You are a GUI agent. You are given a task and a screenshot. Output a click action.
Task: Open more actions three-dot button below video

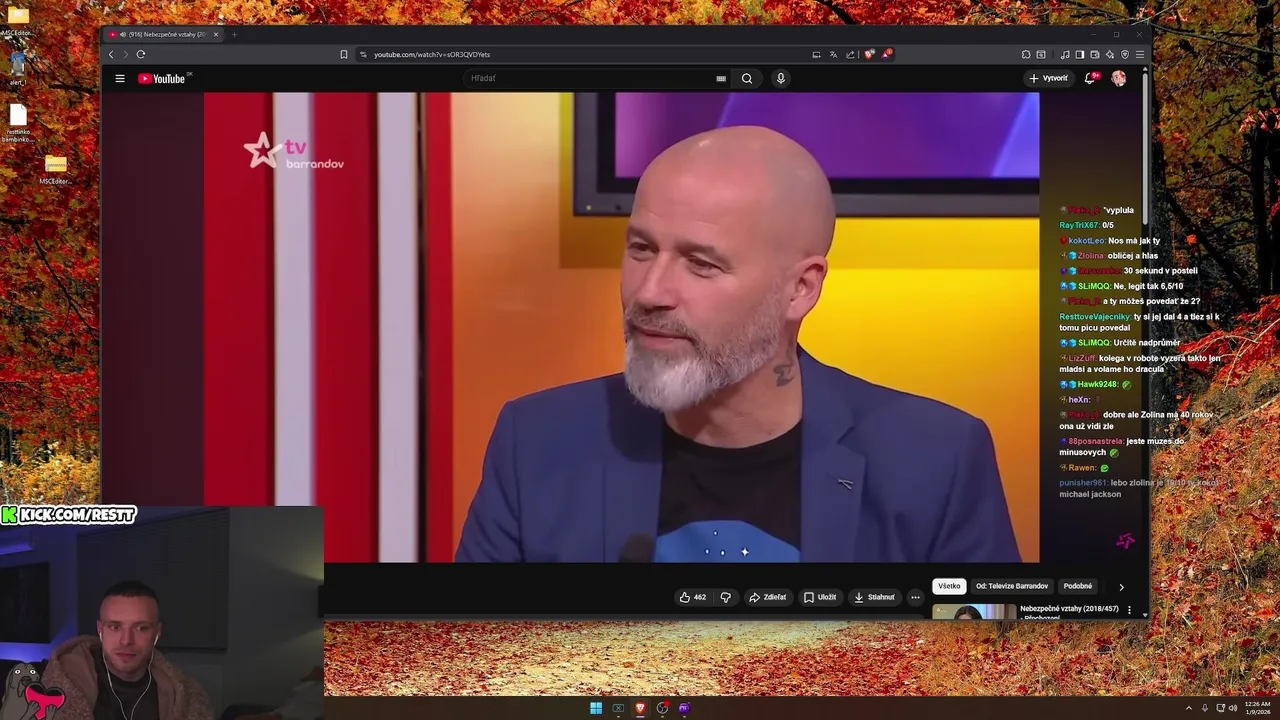tap(915, 597)
